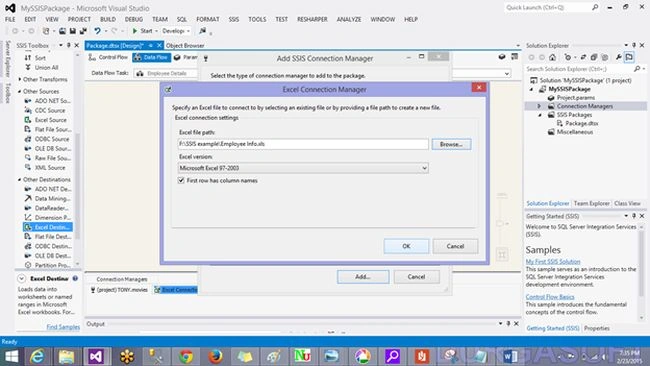Select Flat File Destination item

[48, 237]
